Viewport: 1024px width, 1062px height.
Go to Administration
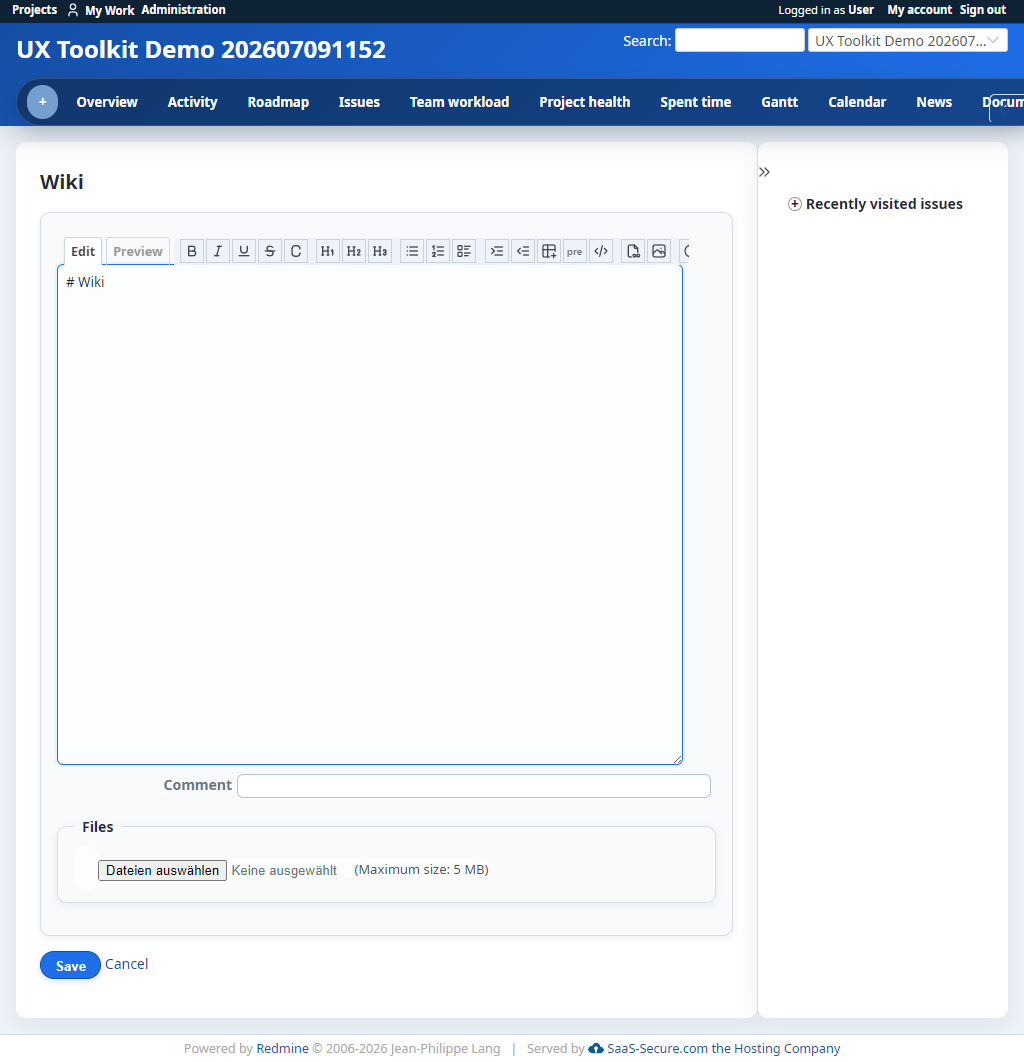click(x=184, y=10)
